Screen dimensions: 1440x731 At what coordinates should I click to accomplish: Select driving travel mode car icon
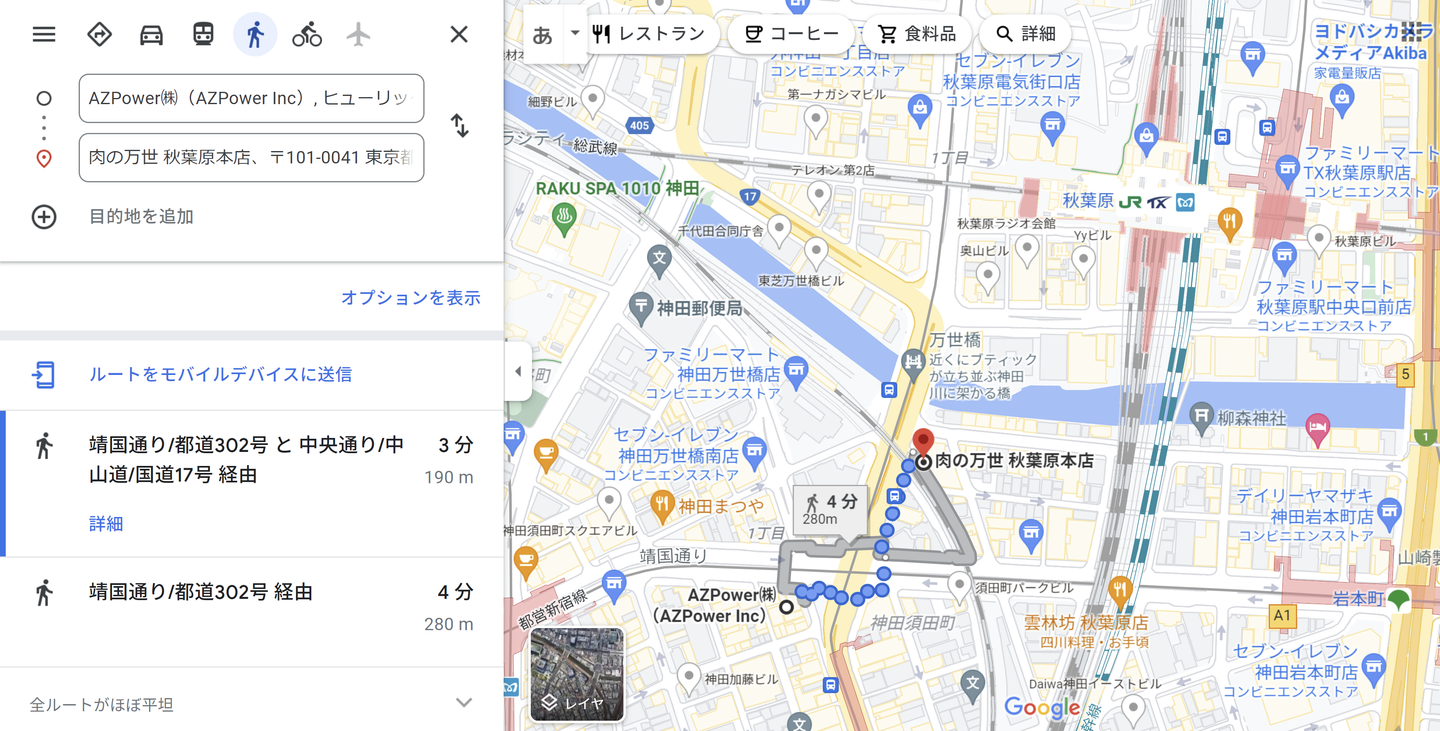point(151,35)
